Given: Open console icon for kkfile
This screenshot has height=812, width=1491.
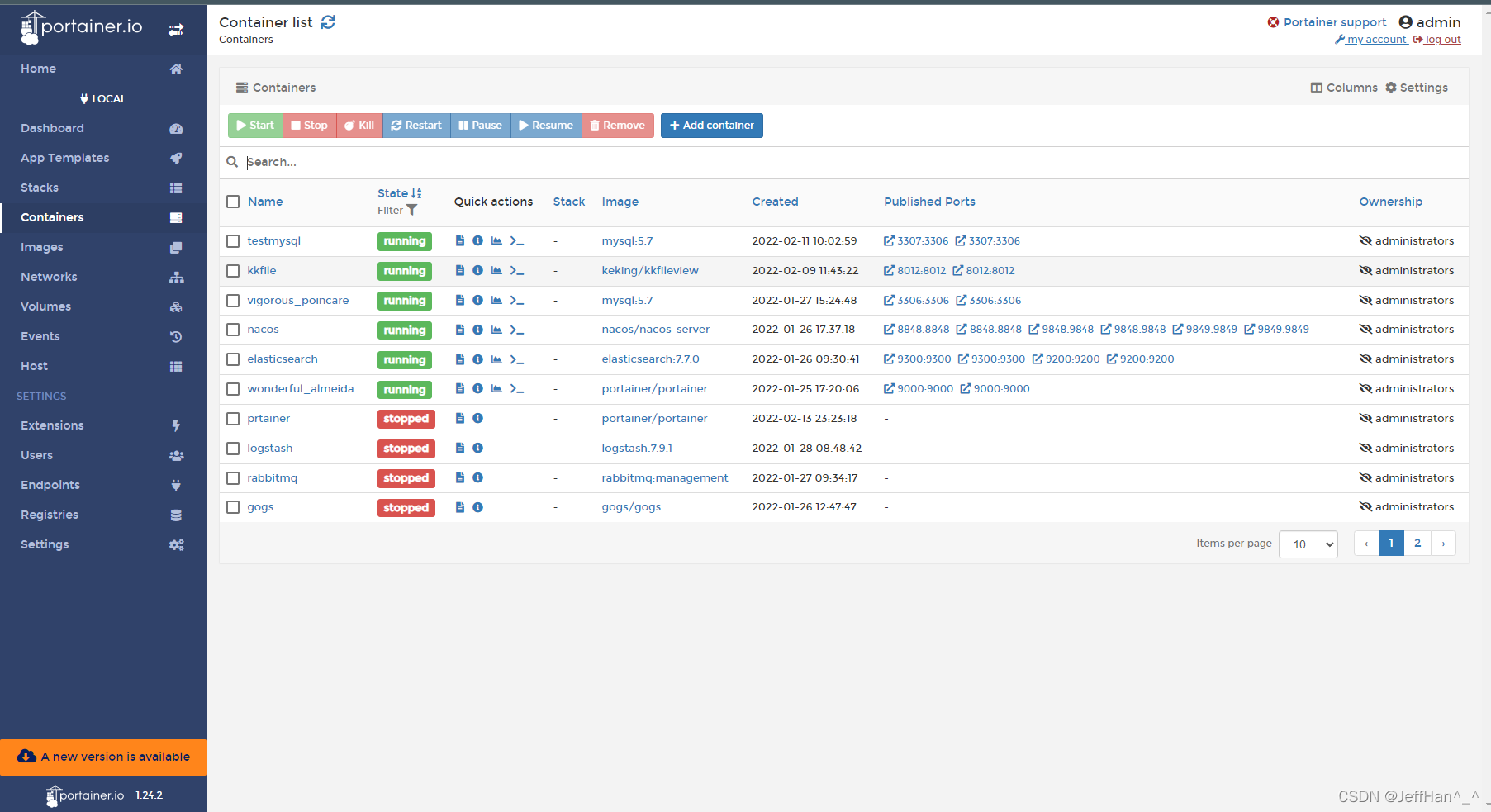Looking at the screenshot, I should (x=517, y=271).
